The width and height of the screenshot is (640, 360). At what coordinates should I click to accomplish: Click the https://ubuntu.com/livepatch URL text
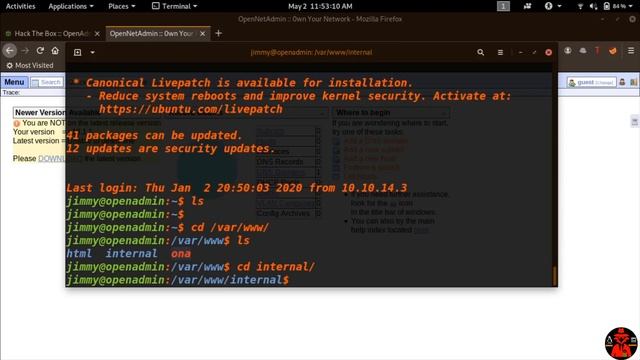(191, 109)
